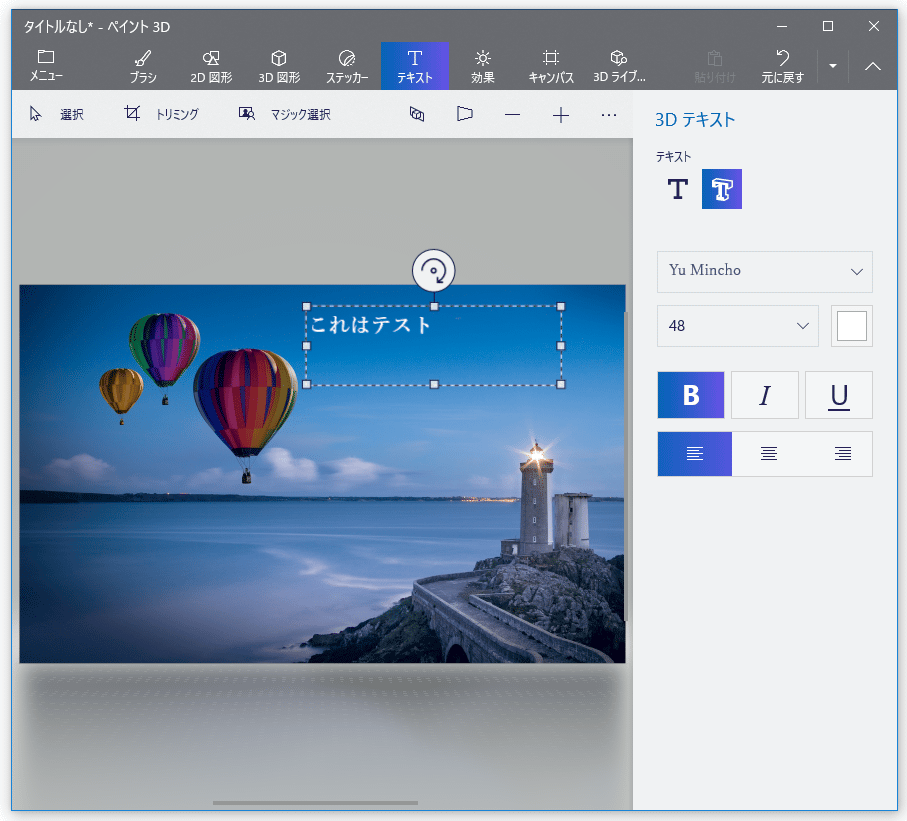Zoom in with the plus button
The width and height of the screenshot is (907, 821).
[x=561, y=115]
